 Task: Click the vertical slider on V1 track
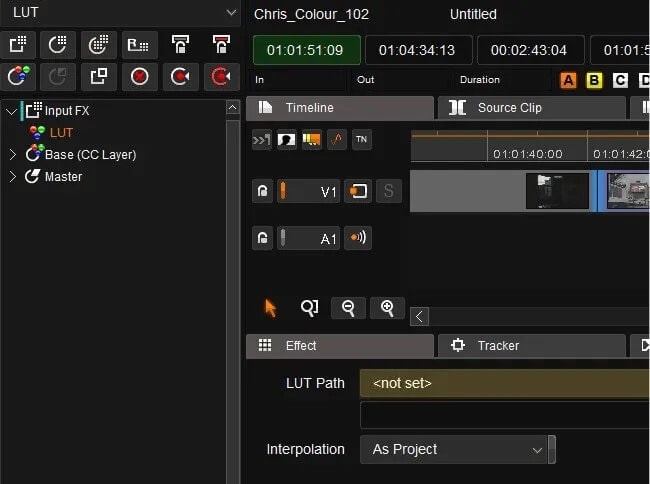point(283,191)
